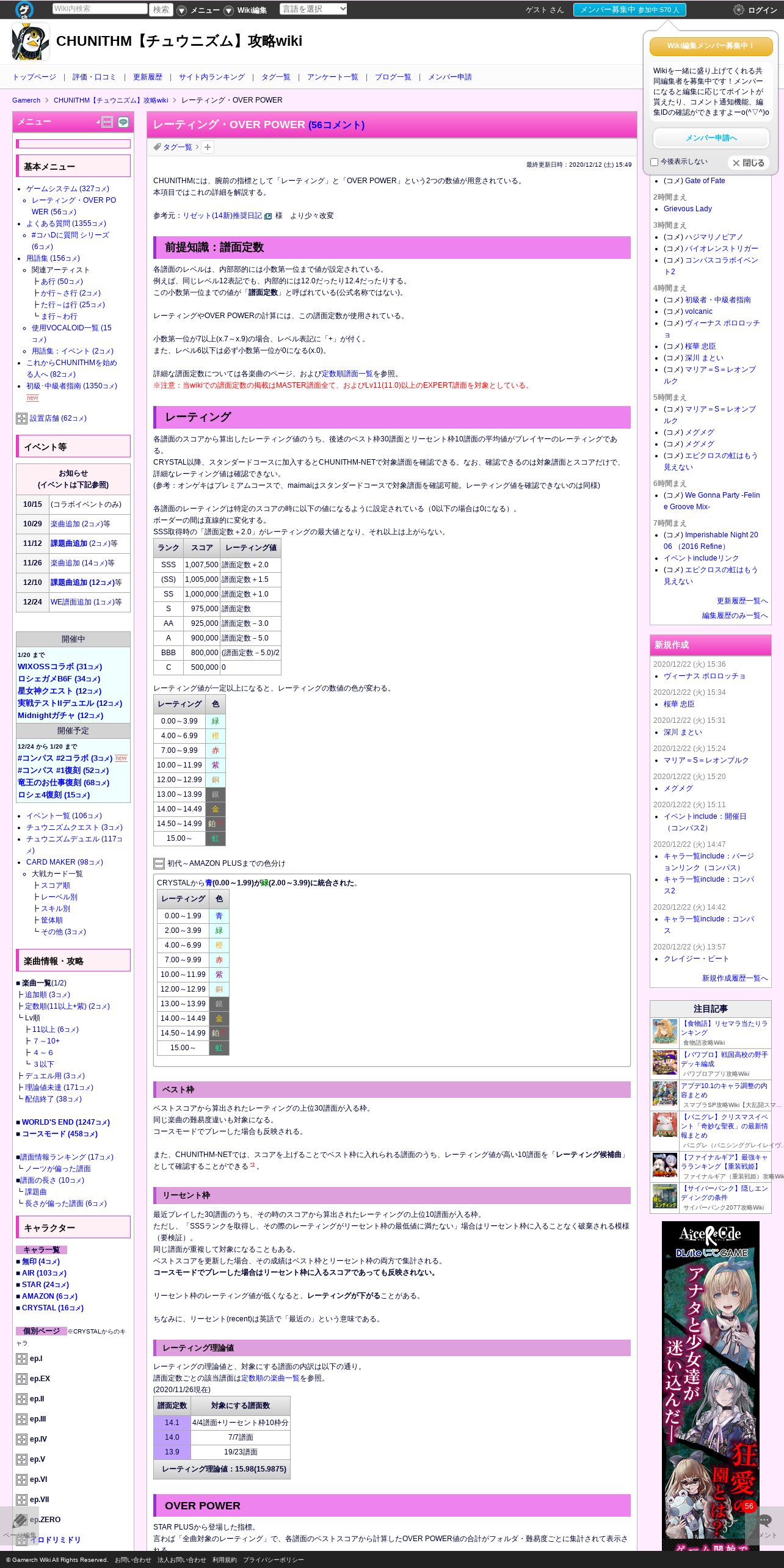
Task: Expand the ep.V character list
Action: pyautogui.click(x=21, y=1459)
